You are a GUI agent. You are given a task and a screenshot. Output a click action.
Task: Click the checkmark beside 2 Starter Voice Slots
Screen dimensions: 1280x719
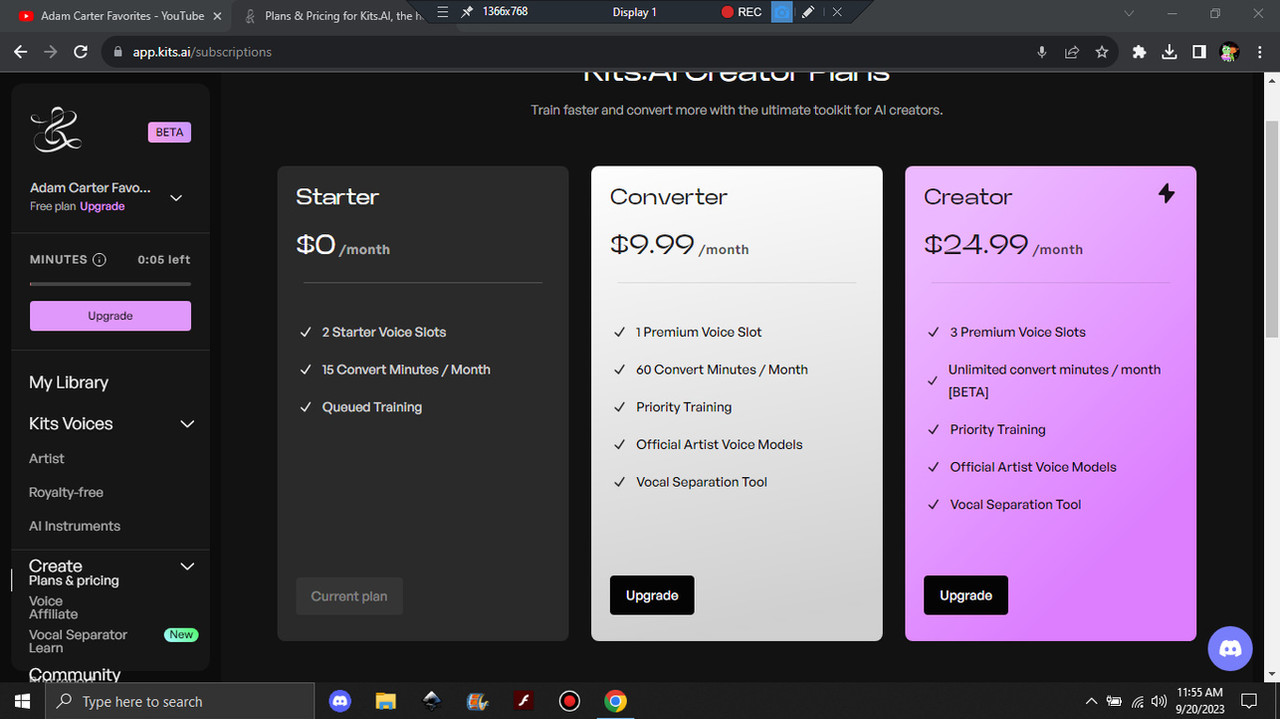tap(306, 332)
